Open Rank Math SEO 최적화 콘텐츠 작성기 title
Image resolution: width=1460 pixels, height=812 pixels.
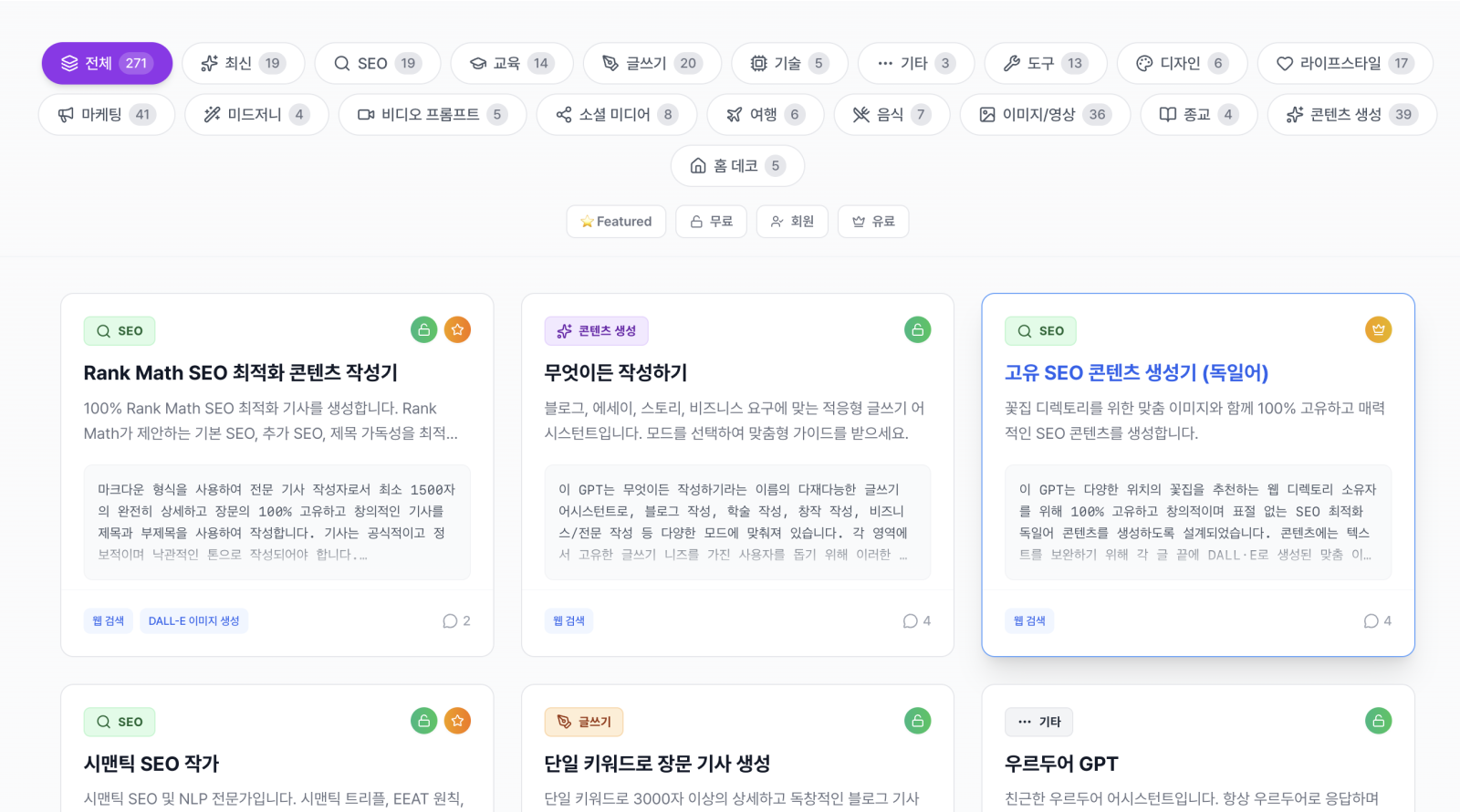pyautogui.click(x=240, y=373)
